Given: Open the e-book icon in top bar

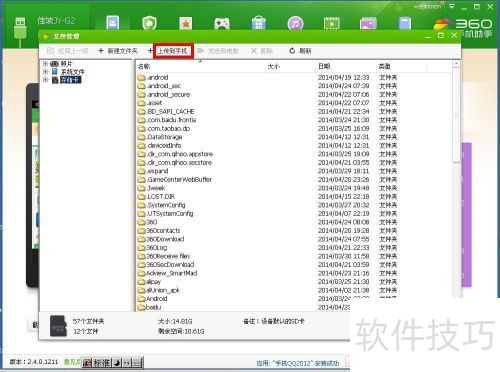Looking at the screenshot, I should [405, 24].
